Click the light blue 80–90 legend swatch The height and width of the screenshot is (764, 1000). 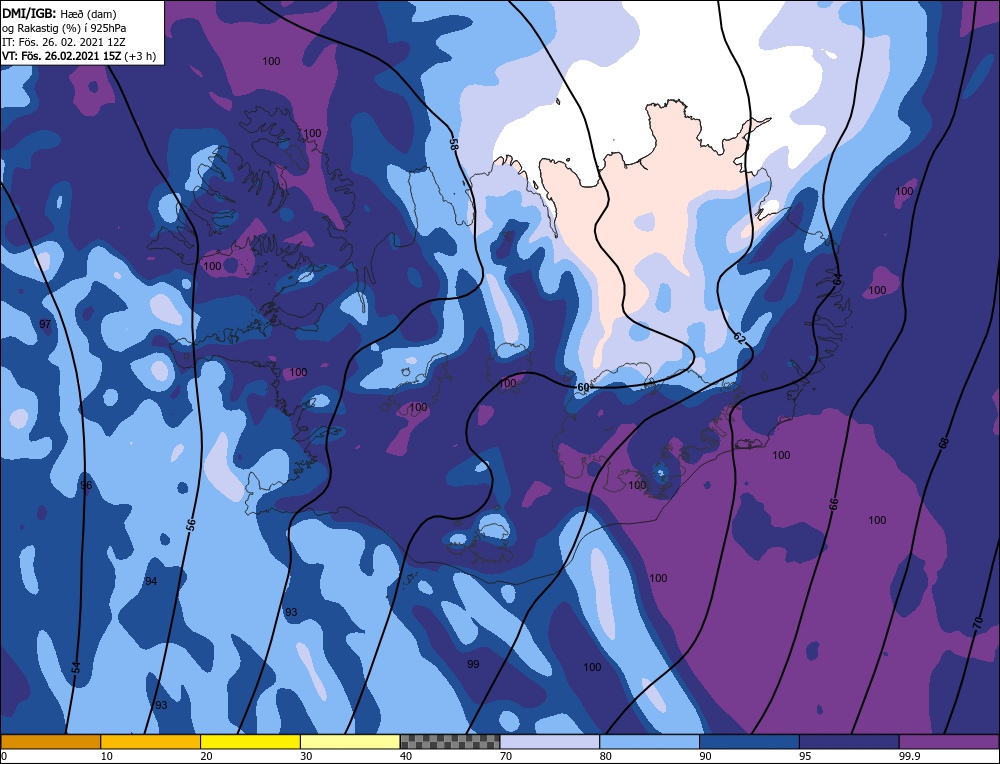[649, 741]
